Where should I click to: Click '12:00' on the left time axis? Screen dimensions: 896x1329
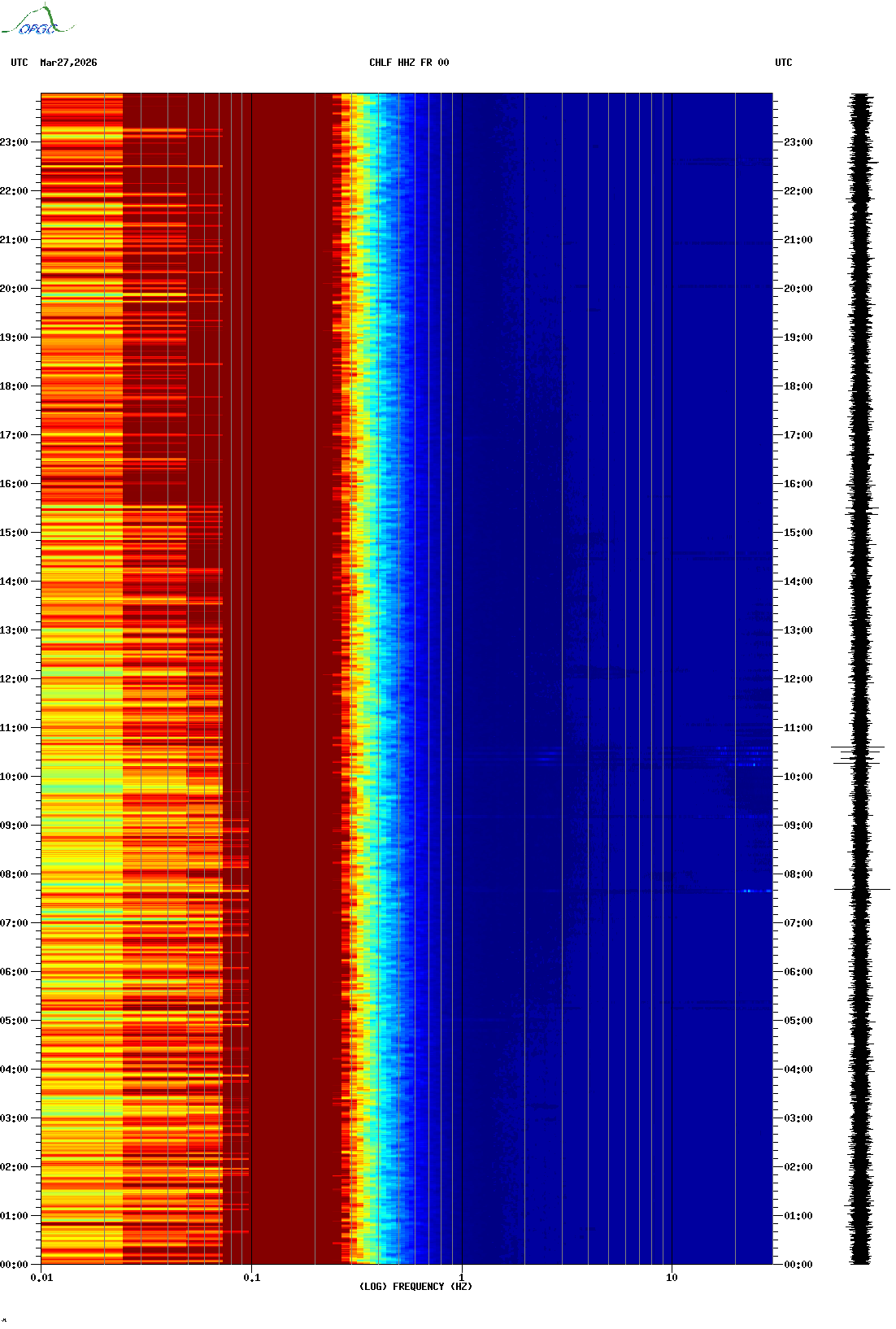click(14, 679)
